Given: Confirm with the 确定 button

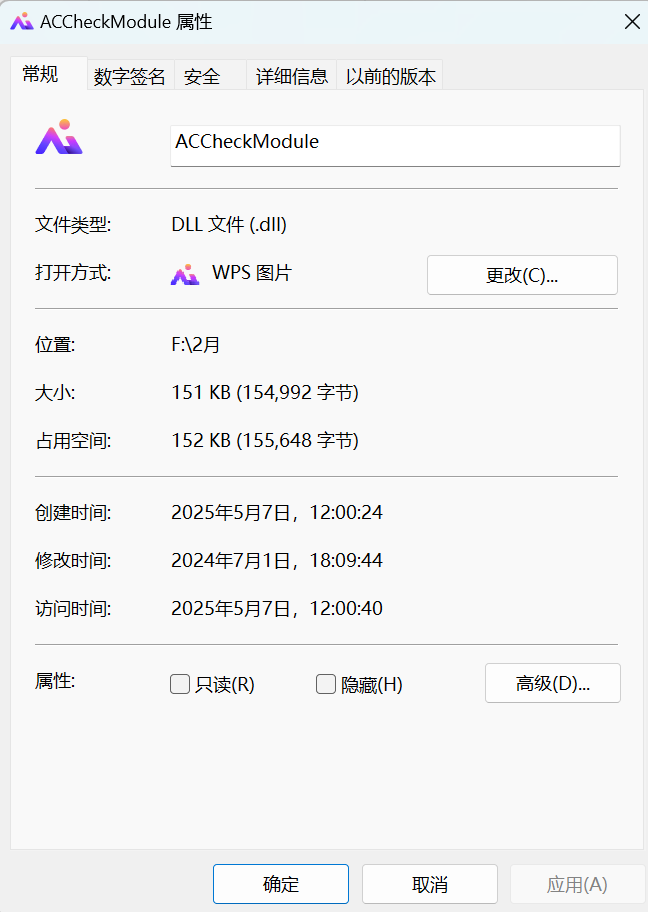Looking at the screenshot, I should (281, 884).
